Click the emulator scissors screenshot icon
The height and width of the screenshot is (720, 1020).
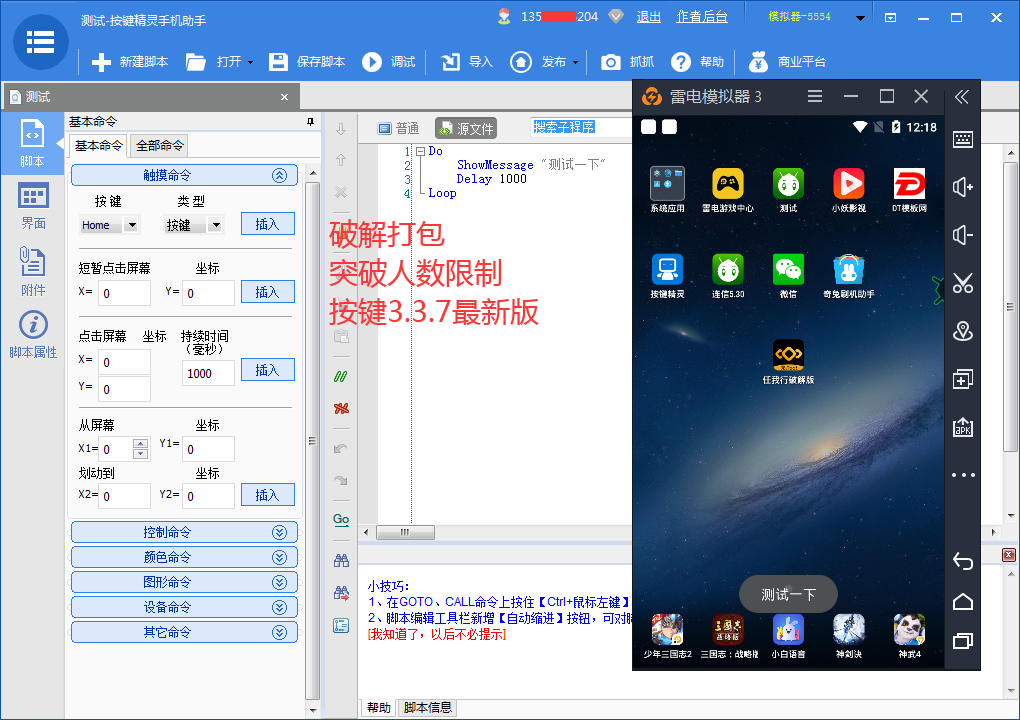tap(963, 283)
